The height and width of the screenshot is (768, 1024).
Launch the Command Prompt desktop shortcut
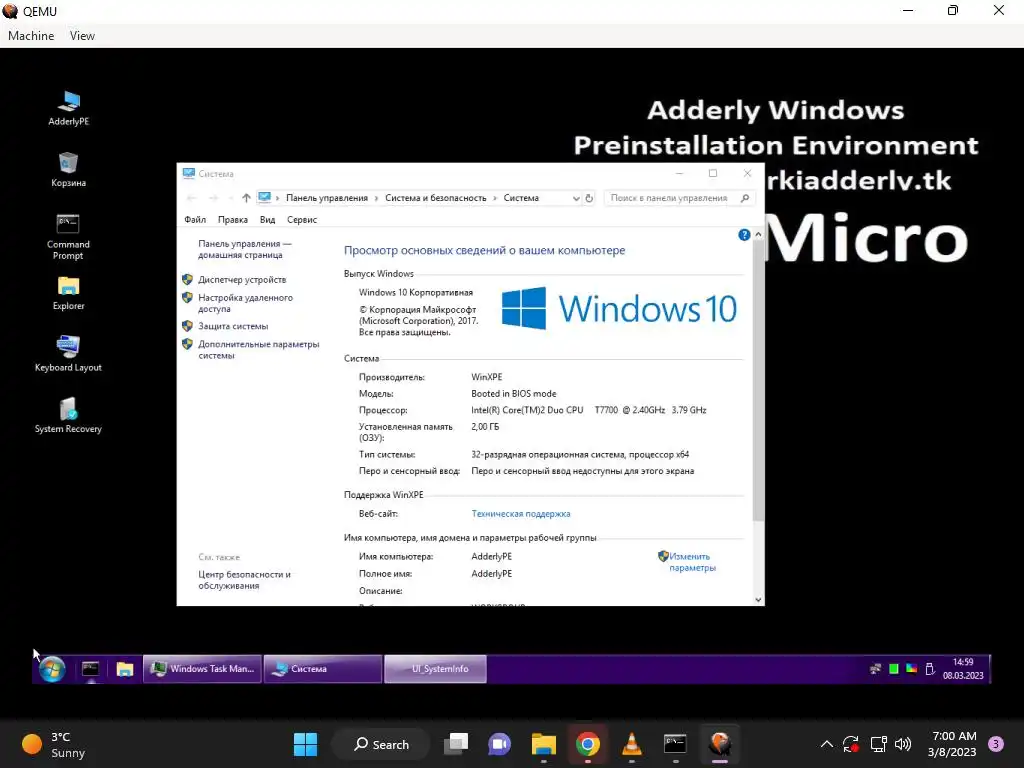pos(68,236)
